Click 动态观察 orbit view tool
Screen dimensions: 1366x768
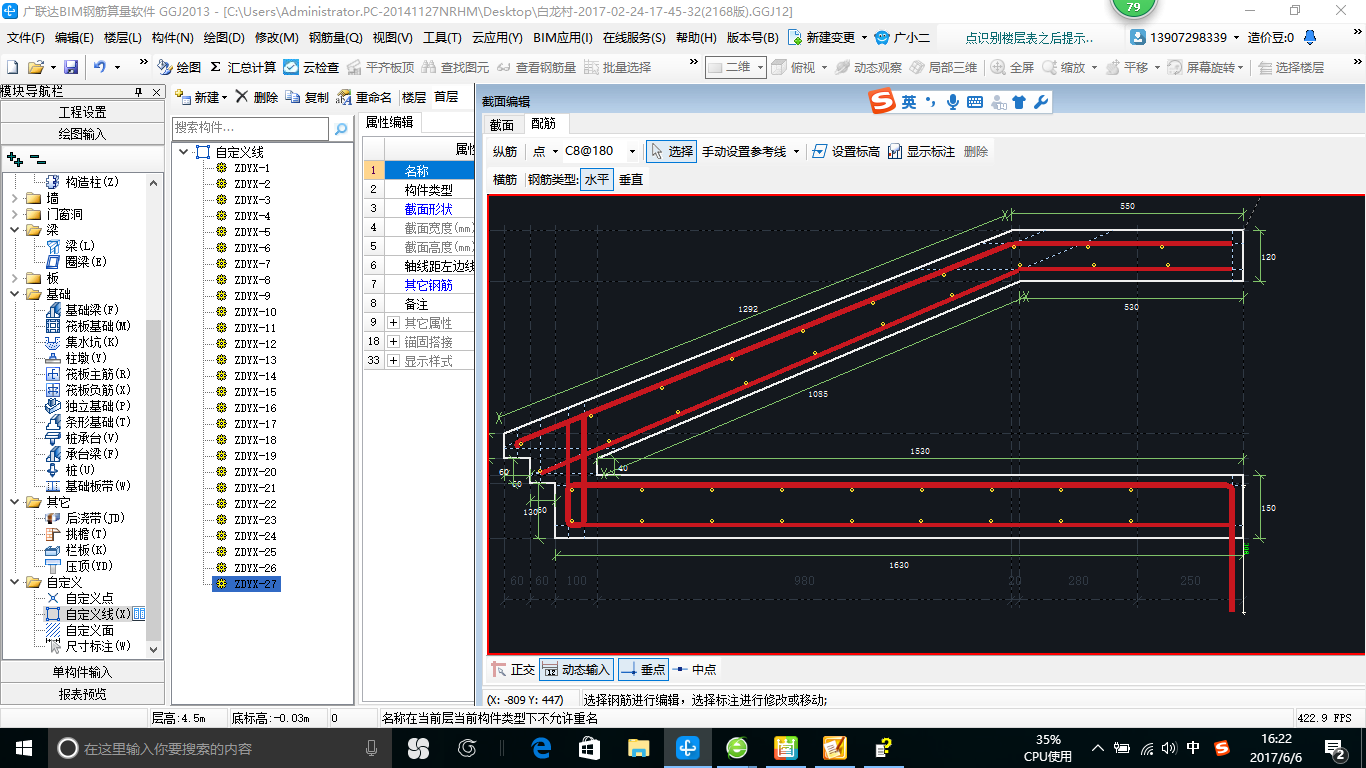[868, 67]
